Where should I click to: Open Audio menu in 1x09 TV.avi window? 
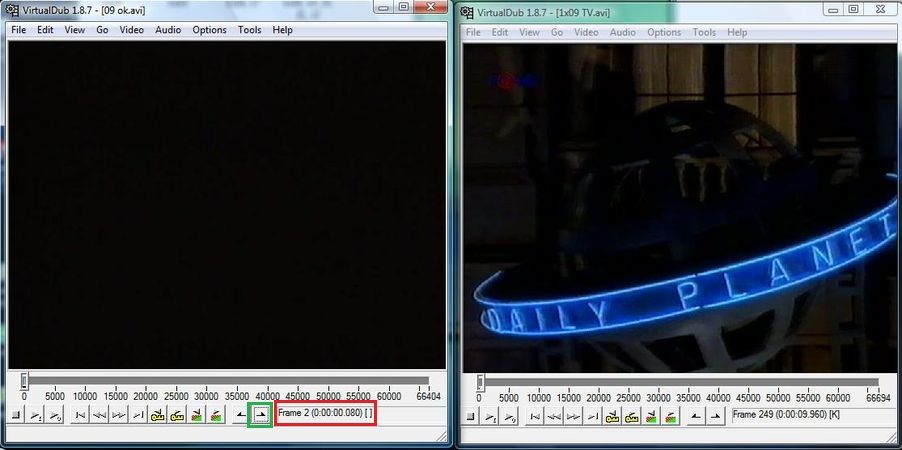point(623,32)
